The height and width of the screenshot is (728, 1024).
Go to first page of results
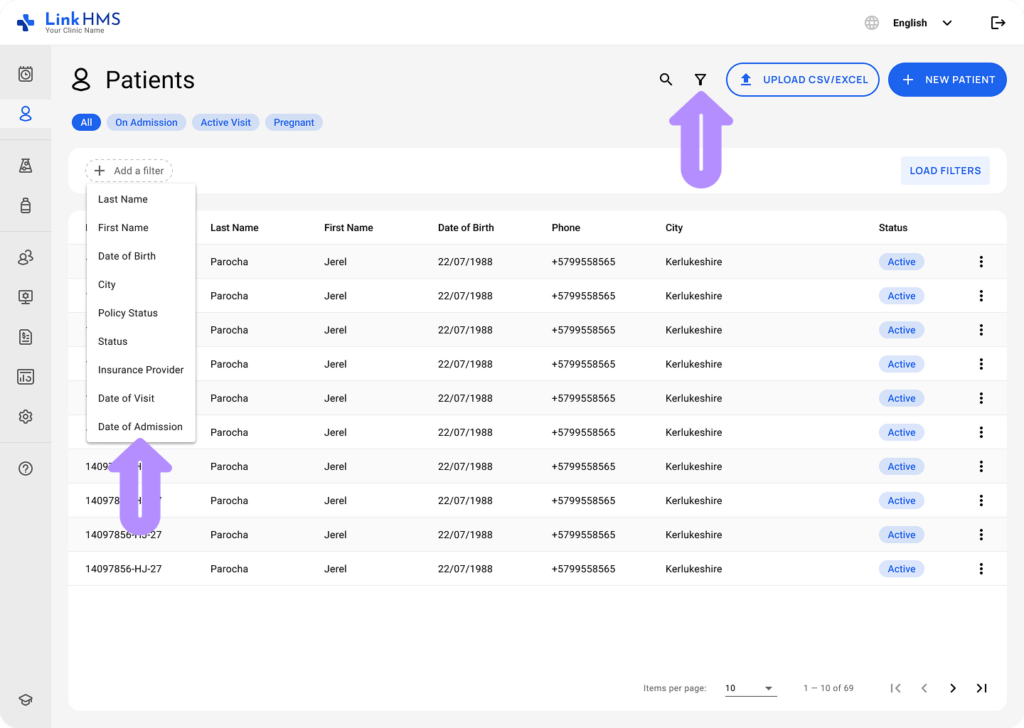click(895, 688)
